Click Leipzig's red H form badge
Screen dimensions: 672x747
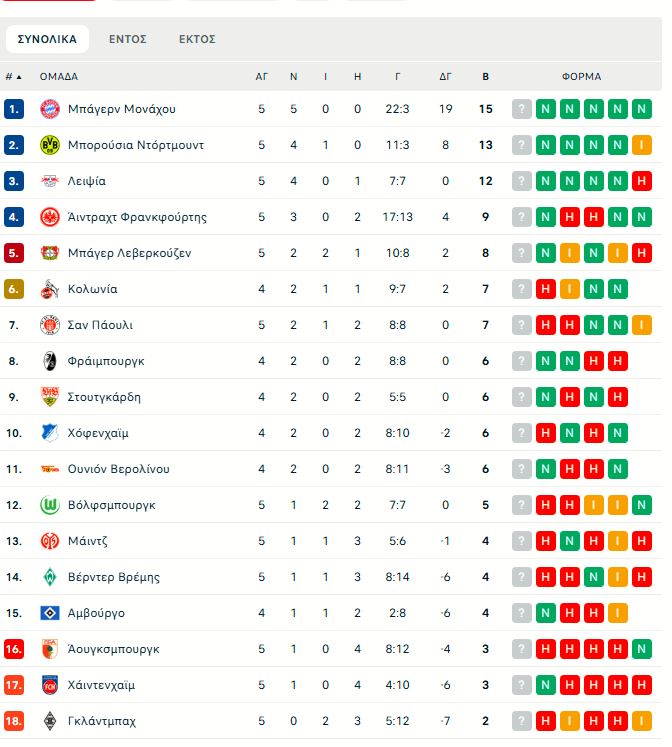click(642, 181)
